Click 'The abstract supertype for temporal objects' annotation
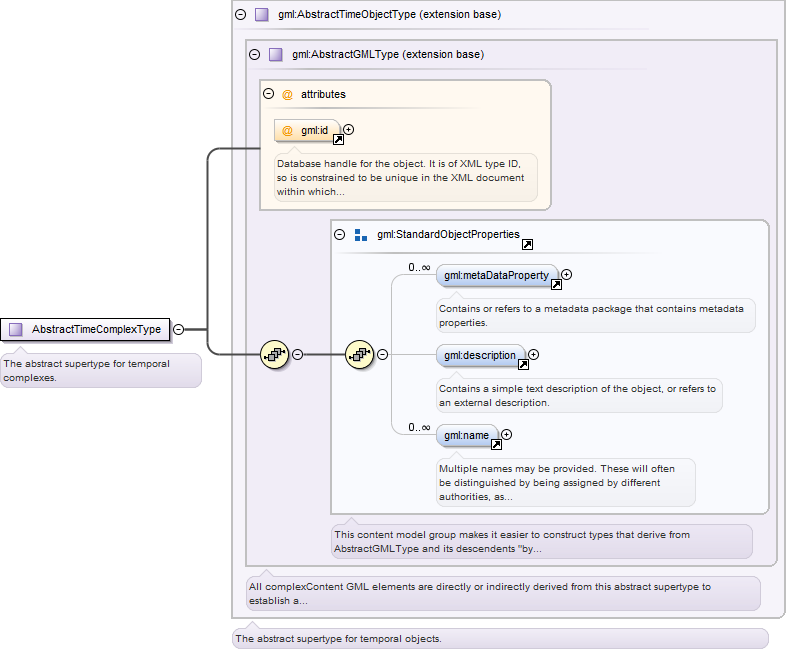Image resolution: width=787 pixels, height=652 pixels. point(500,639)
